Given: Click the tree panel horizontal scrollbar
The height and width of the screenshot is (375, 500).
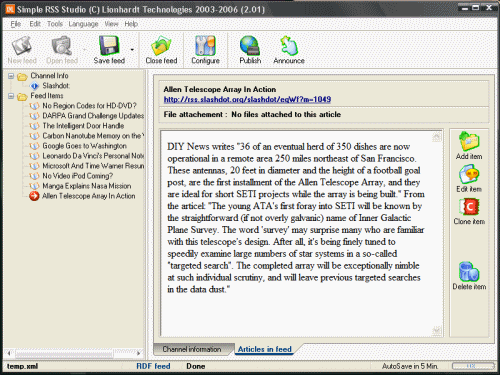Looking at the screenshot, I should pyautogui.click(x=73, y=353).
